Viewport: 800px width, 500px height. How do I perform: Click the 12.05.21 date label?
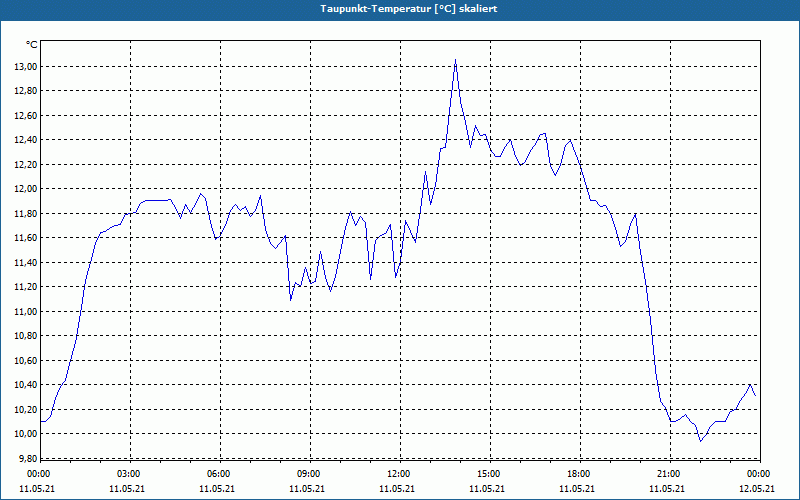click(x=757, y=489)
